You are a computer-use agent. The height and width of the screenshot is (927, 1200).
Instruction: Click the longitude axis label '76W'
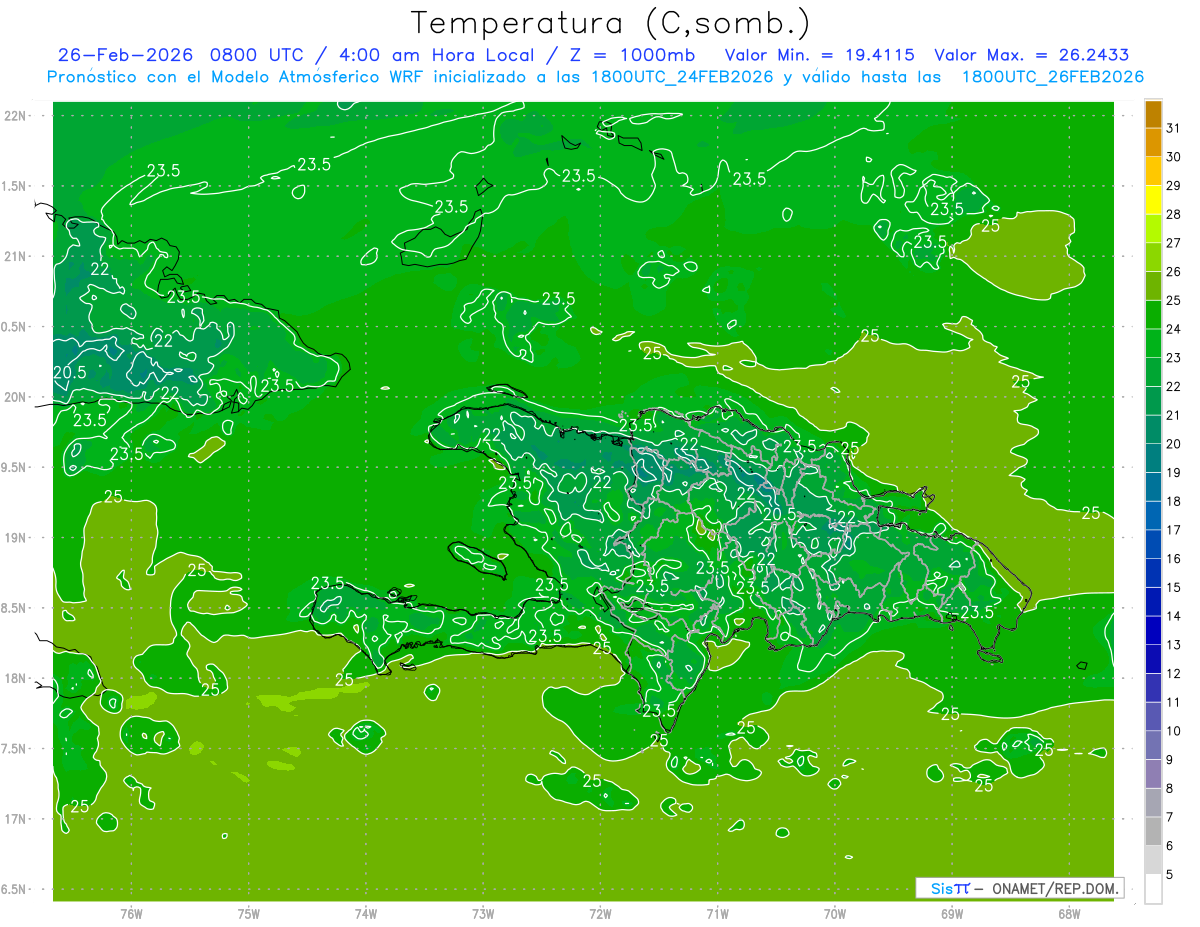pyautogui.click(x=131, y=913)
